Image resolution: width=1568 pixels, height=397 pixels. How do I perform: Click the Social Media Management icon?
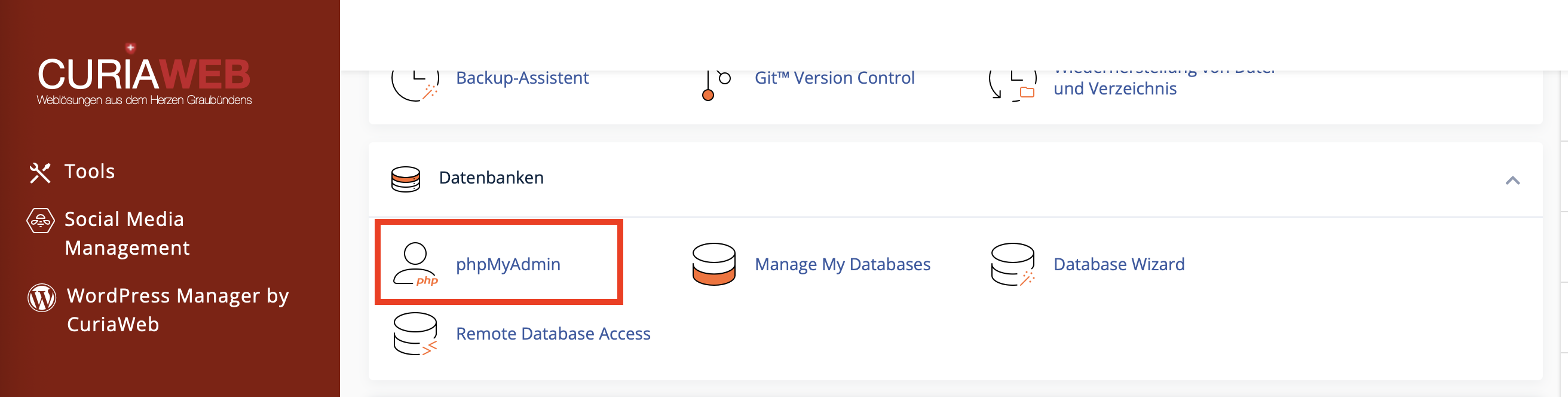pos(41,221)
